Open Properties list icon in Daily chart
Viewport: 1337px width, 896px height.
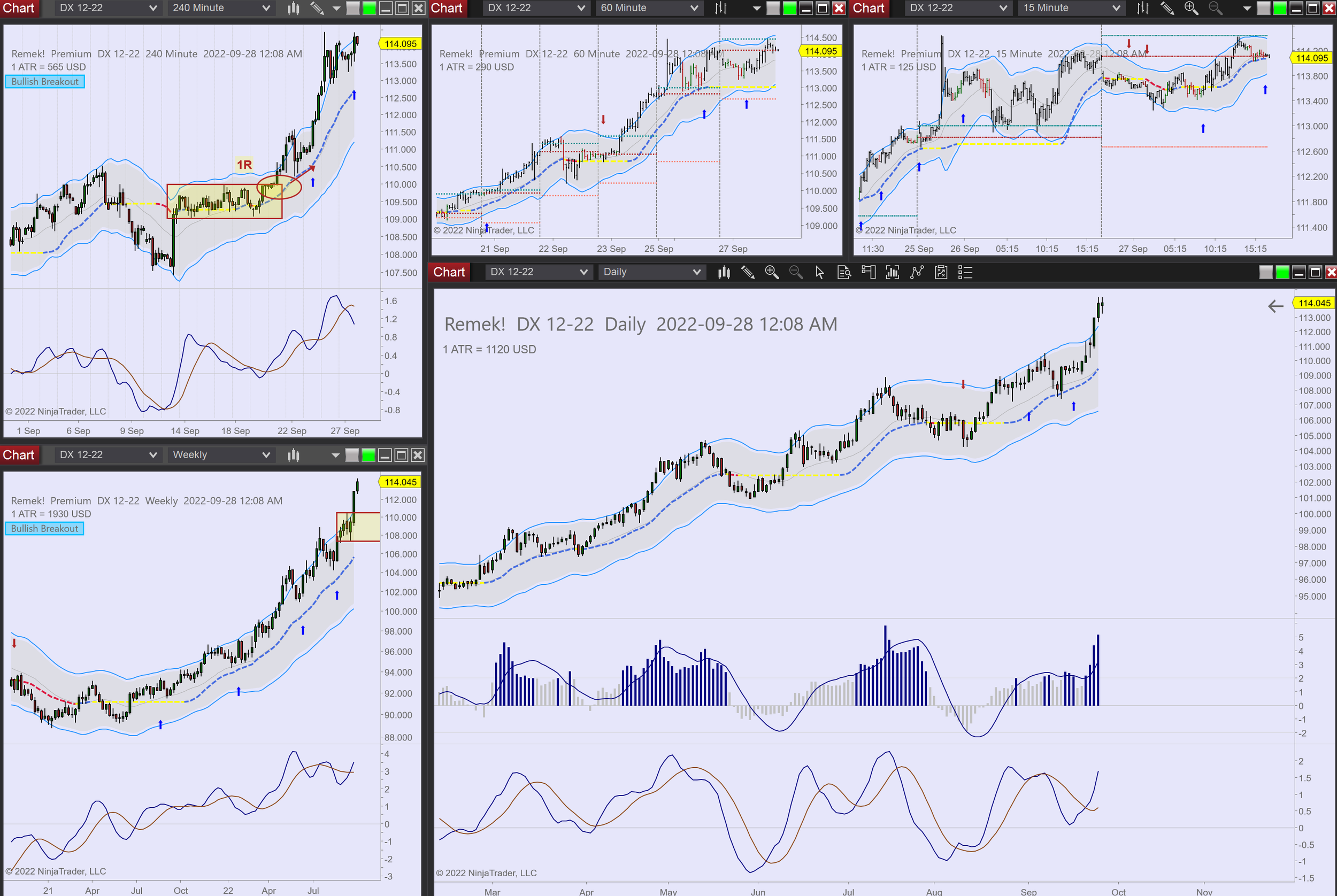click(x=965, y=273)
